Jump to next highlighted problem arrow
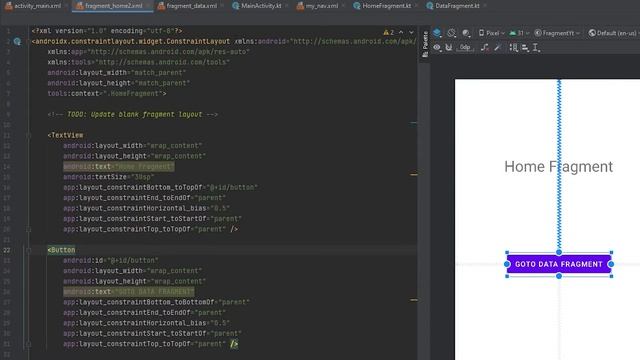Image resolution: width=640 pixels, height=360 pixels. tap(411, 32)
